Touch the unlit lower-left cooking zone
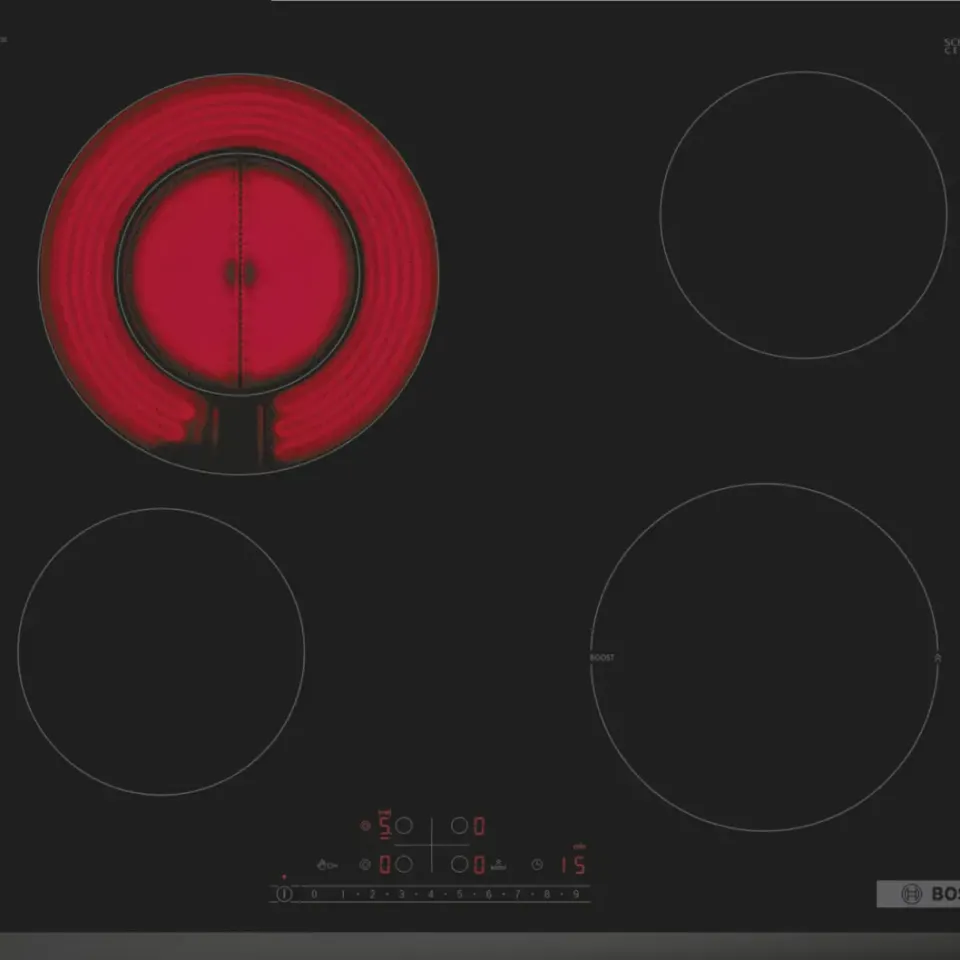960x960 pixels. coord(162,651)
